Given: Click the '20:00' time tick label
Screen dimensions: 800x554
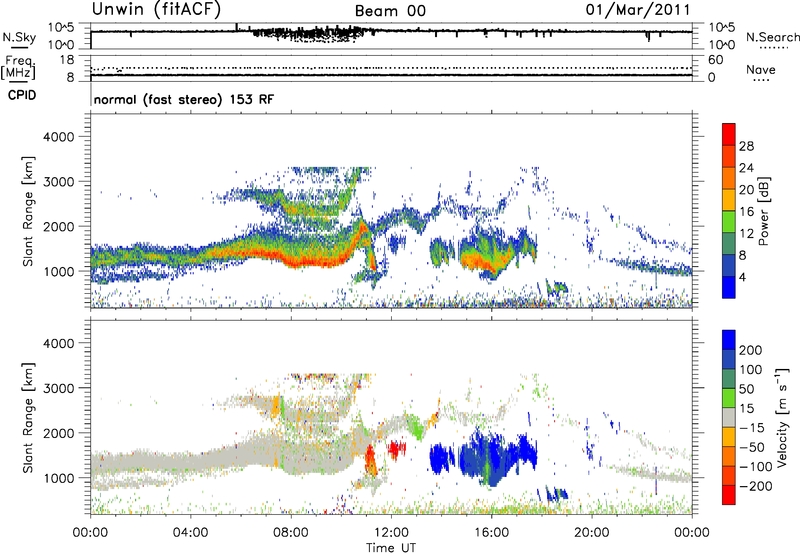Looking at the screenshot, I should click(x=591, y=533).
